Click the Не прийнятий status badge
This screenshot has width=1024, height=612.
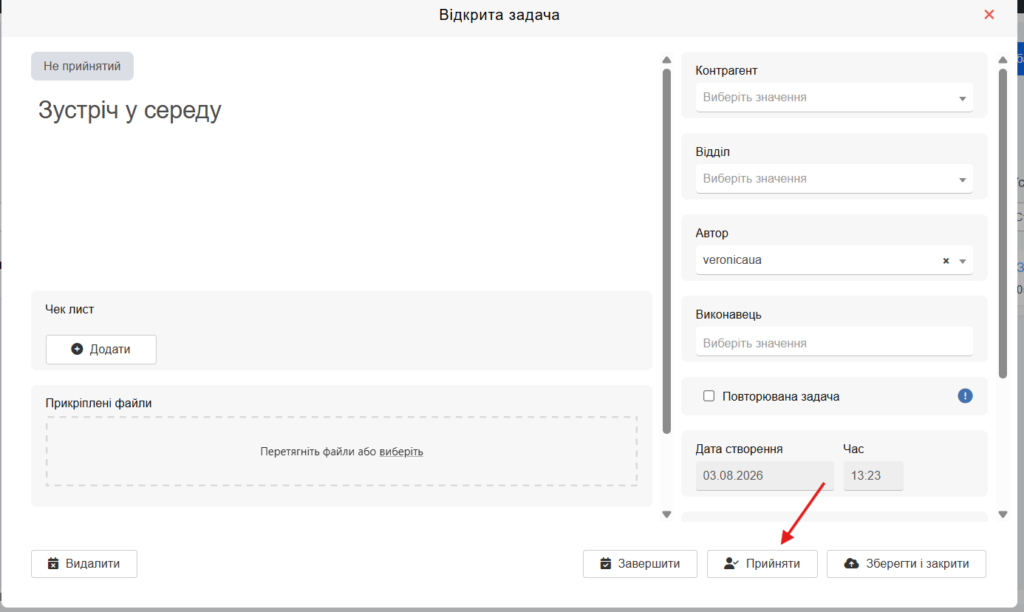click(x=82, y=66)
